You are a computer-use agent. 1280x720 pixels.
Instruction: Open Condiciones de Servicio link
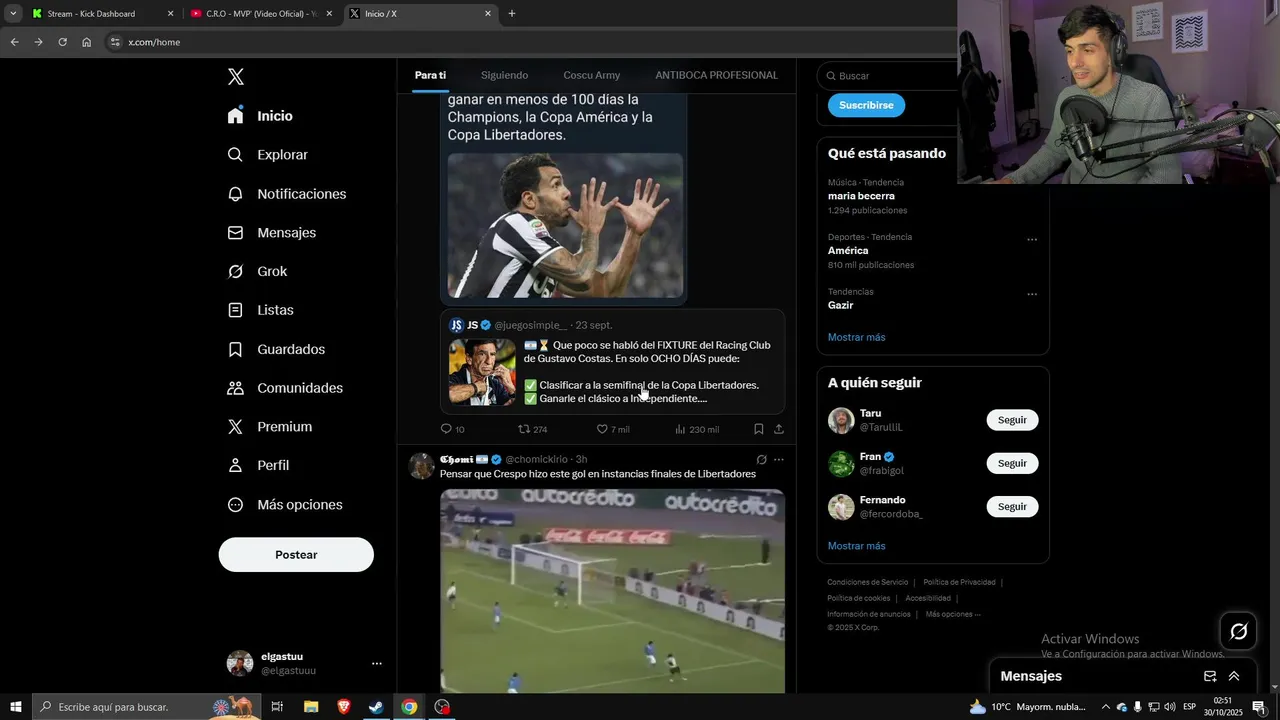tap(868, 582)
